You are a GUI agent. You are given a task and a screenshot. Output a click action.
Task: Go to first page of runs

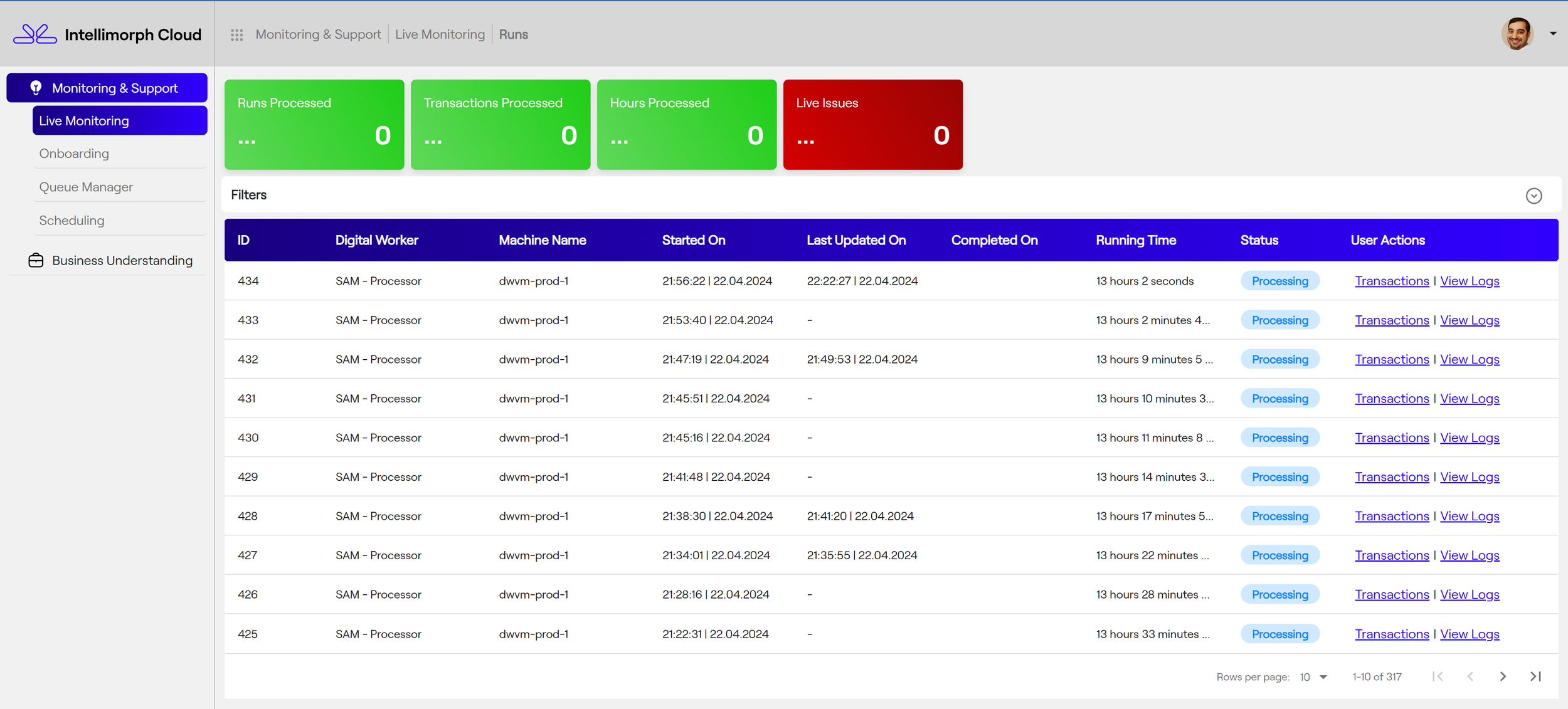[x=1438, y=676]
